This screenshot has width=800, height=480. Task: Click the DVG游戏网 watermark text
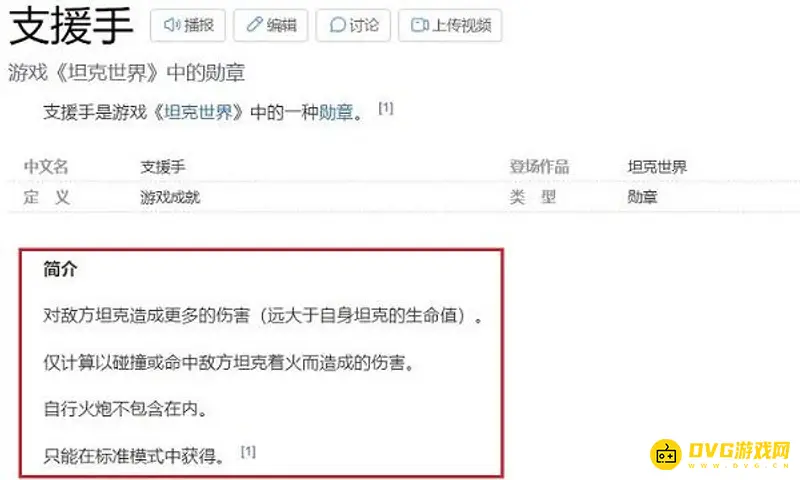click(739, 450)
